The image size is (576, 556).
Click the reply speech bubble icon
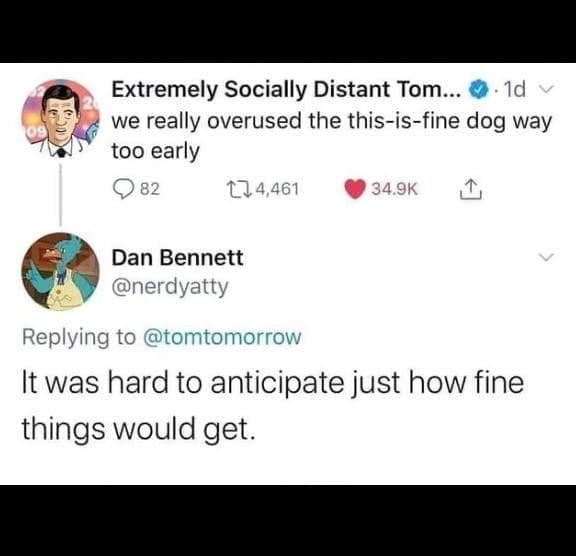123,189
